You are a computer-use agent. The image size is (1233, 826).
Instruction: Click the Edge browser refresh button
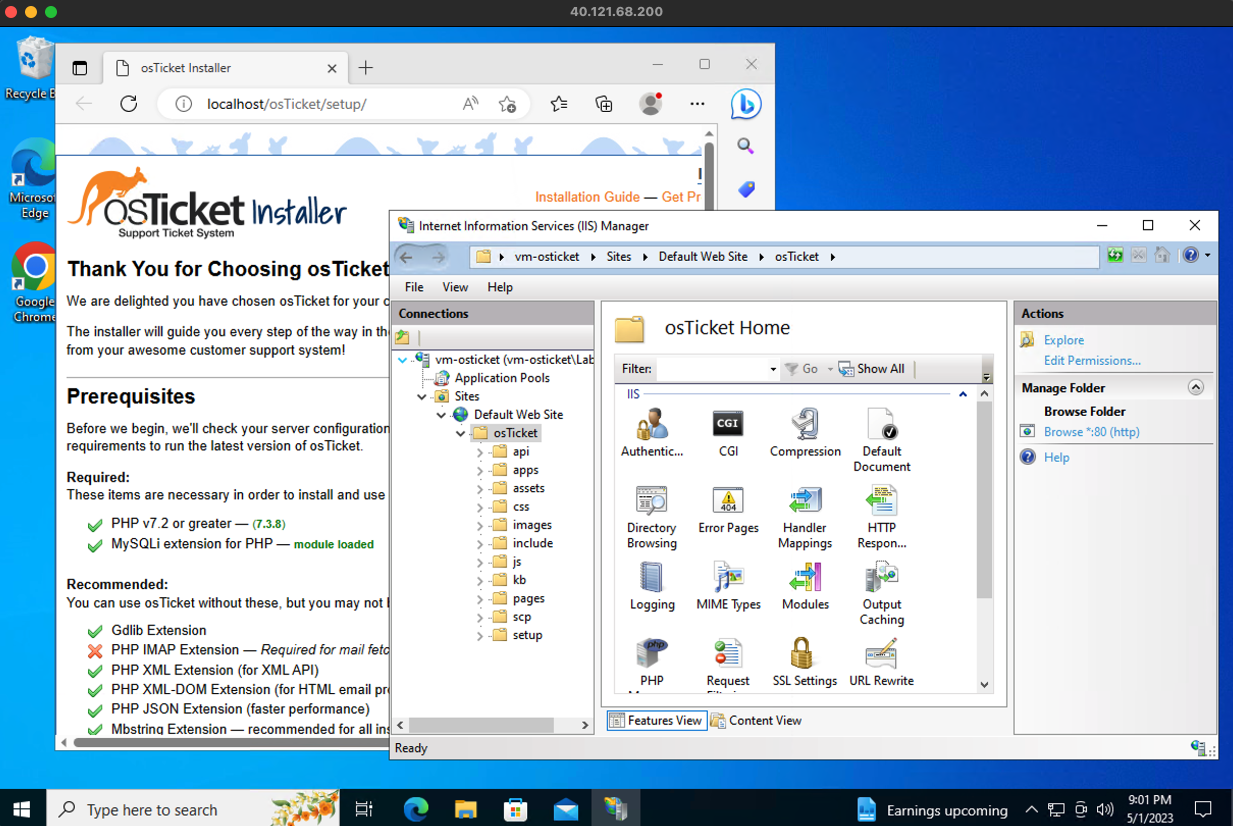(129, 104)
